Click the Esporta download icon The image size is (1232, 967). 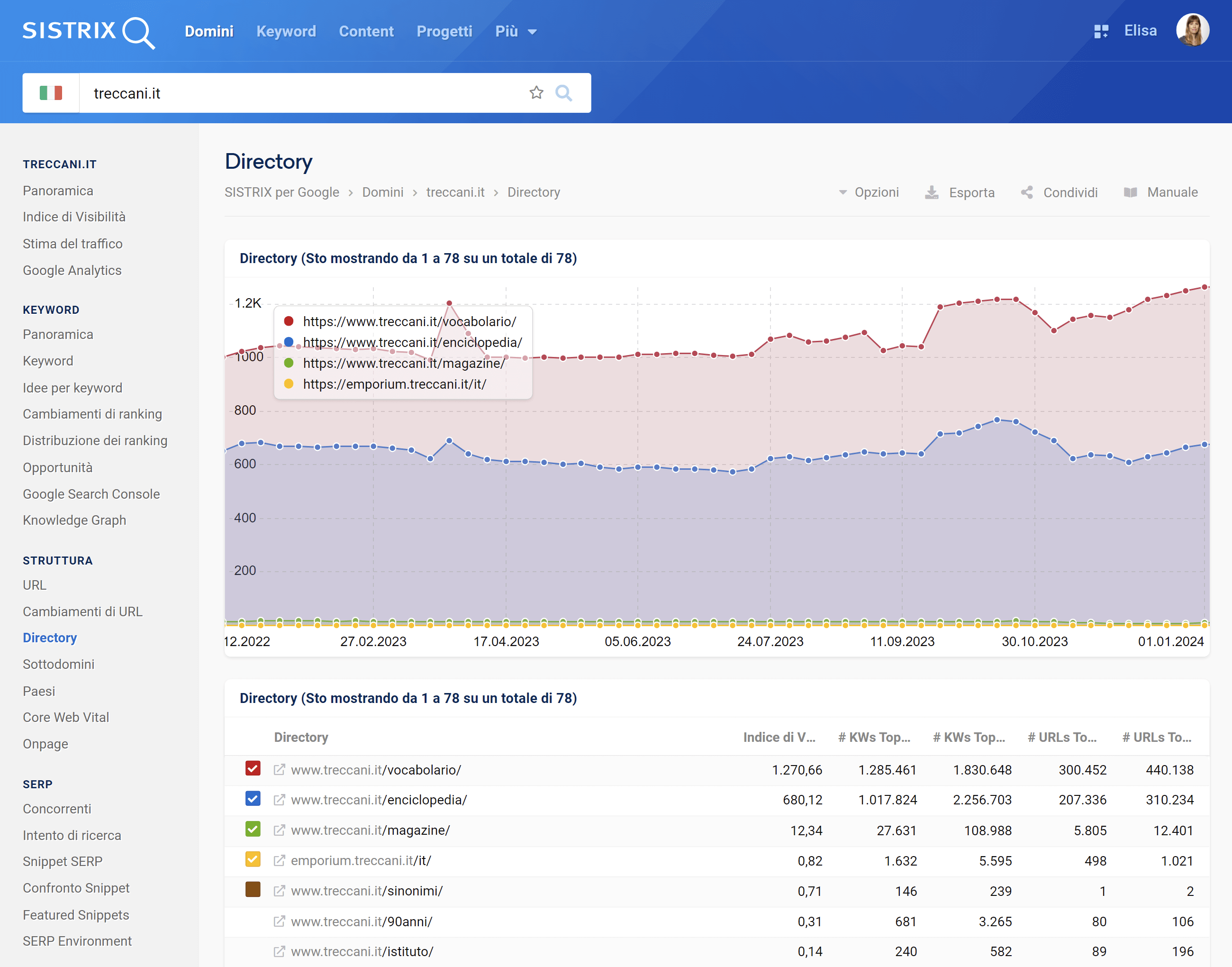tap(932, 192)
